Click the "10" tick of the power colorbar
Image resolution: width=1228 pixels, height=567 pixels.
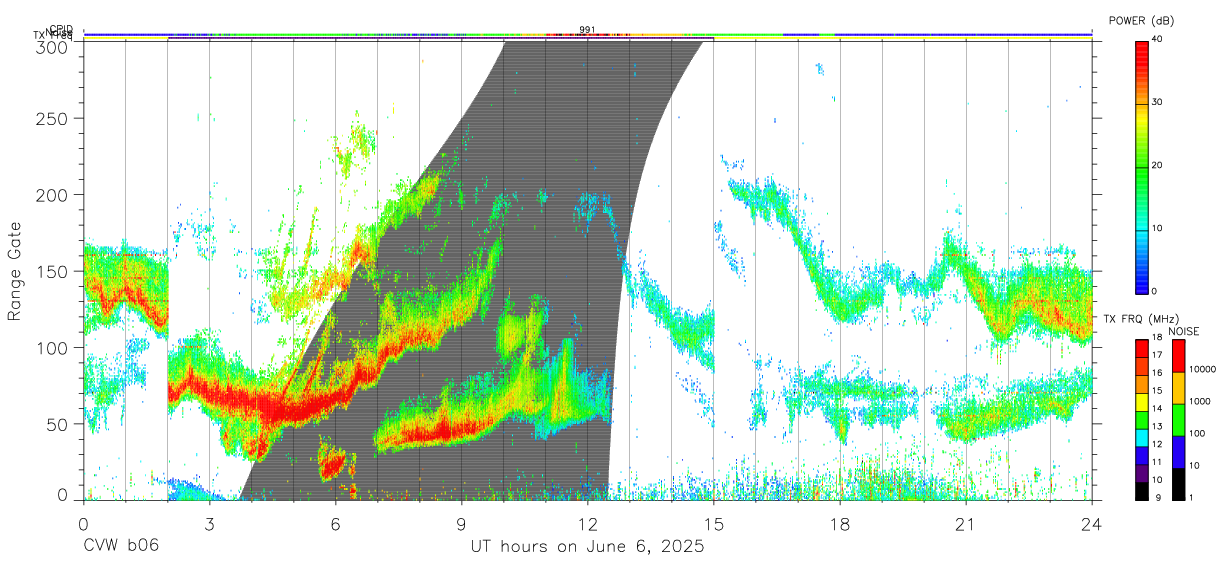tap(1158, 229)
